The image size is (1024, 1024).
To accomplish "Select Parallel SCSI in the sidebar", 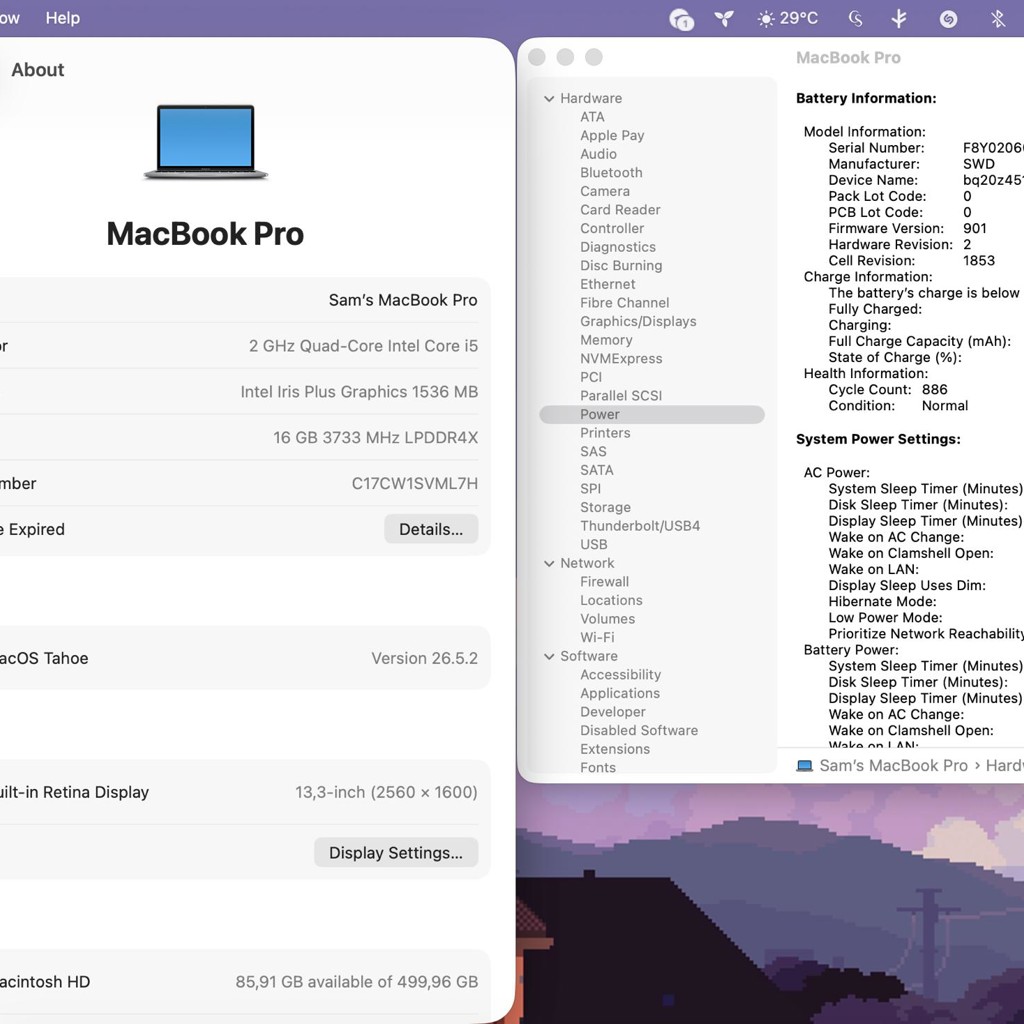I will [620, 396].
